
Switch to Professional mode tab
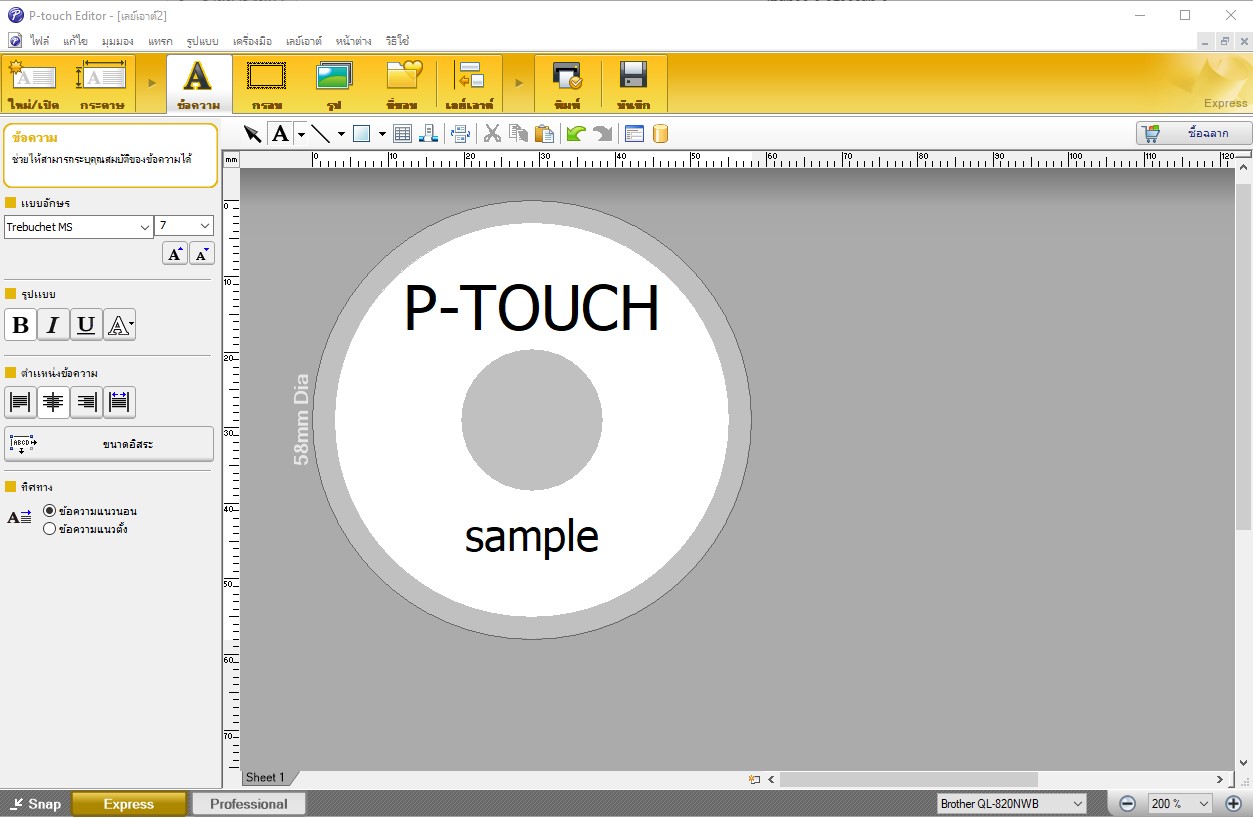tap(248, 804)
